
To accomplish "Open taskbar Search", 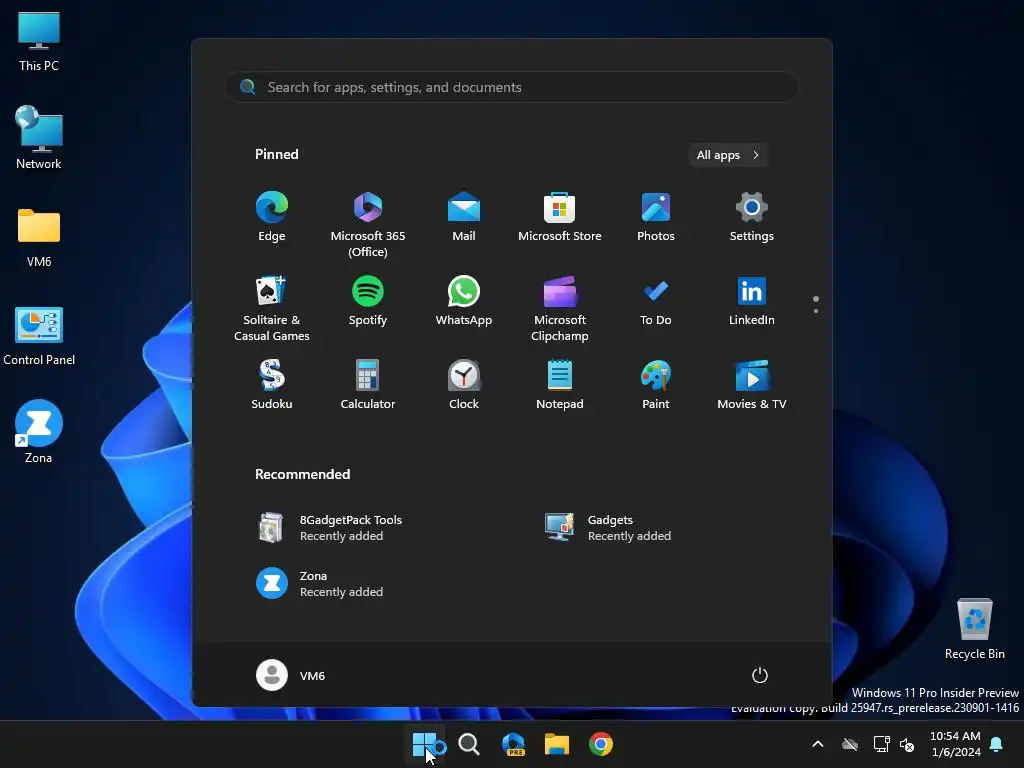I will 469,744.
